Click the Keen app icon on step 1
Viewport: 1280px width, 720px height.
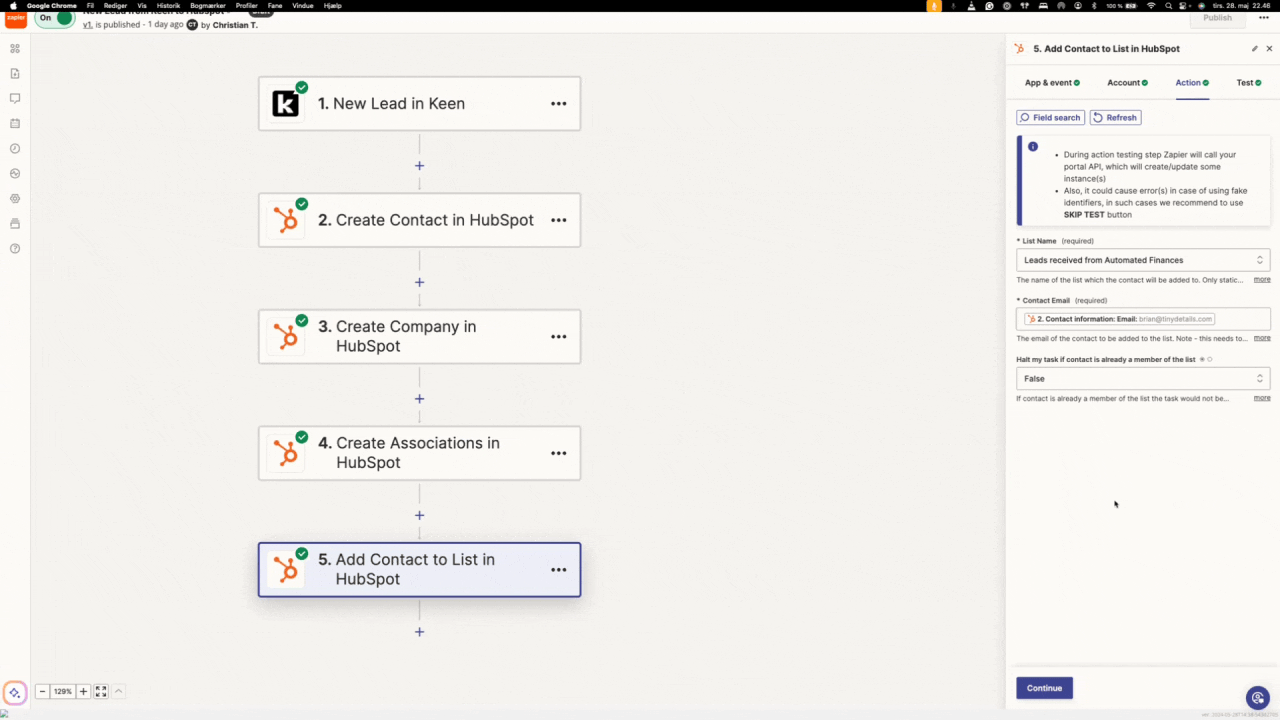(x=286, y=103)
